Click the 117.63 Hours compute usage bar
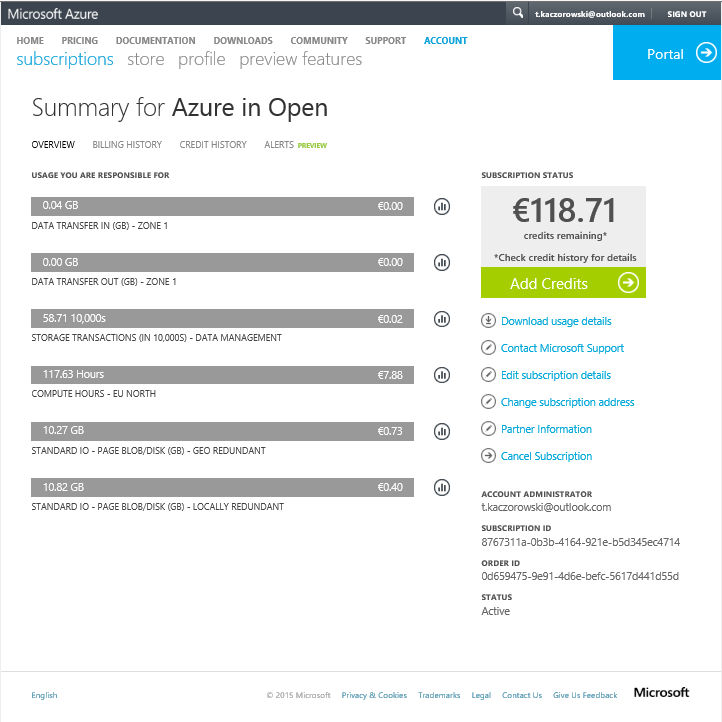Viewport: 722px width, 722px height. point(222,375)
